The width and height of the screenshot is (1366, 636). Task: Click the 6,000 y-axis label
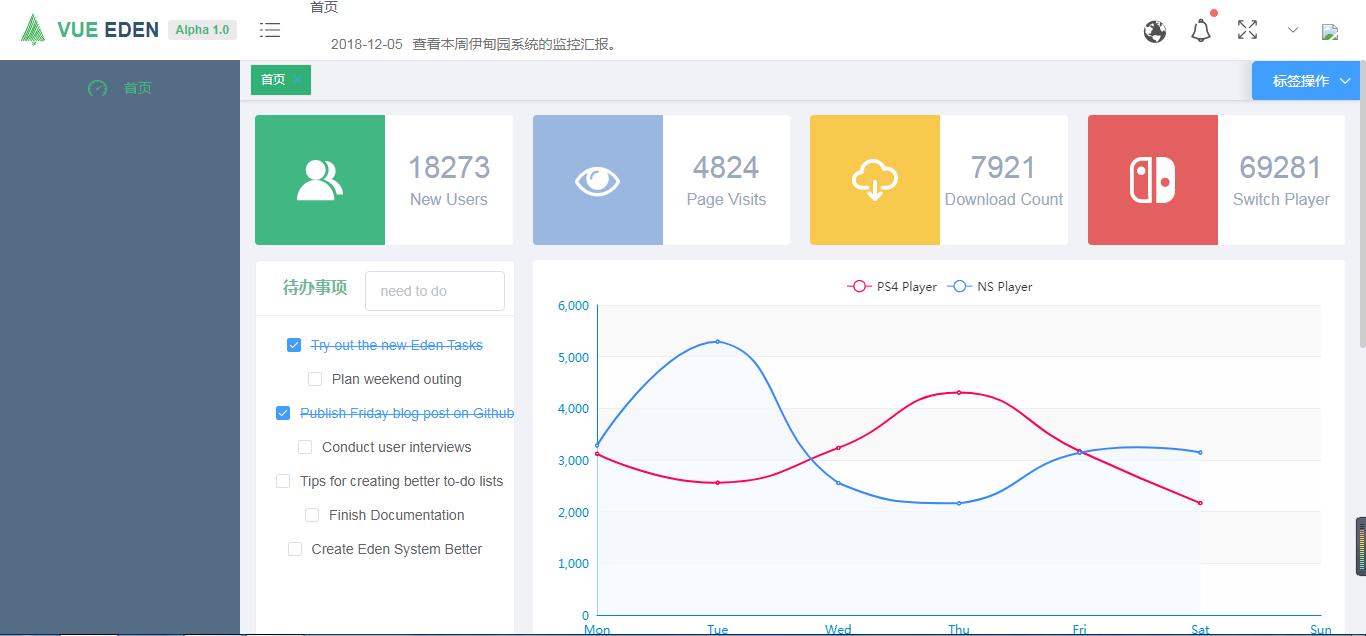[x=573, y=306]
